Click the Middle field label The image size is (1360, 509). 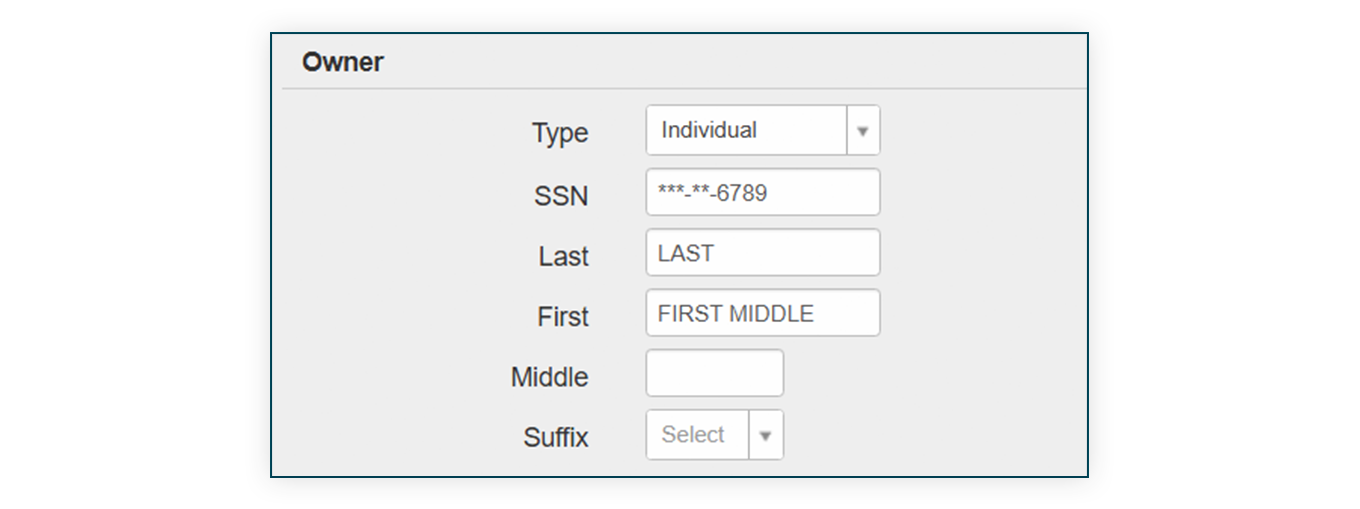pos(550,377)
